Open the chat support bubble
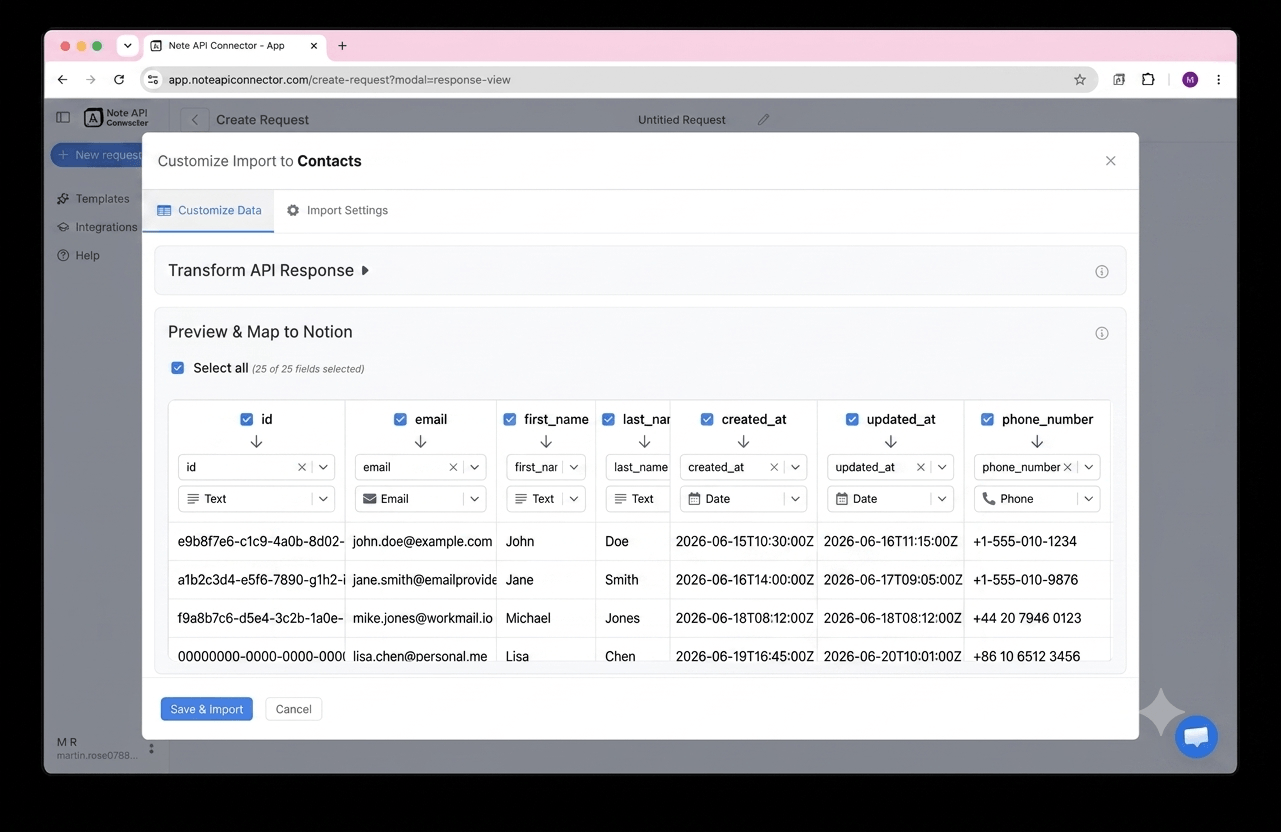 (x=1196, y=738)
